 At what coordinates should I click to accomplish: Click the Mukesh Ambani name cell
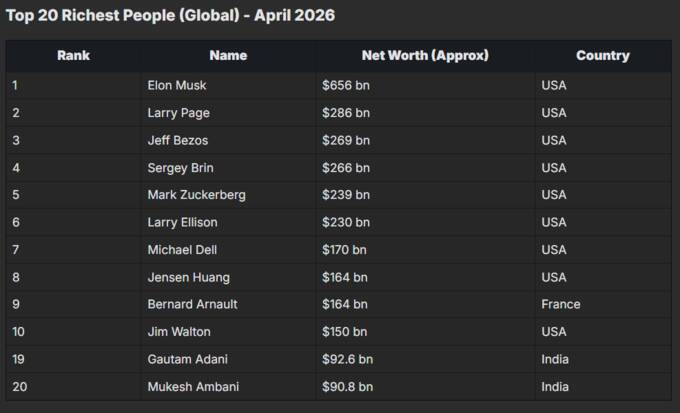pyautogui.click(x=229, y=387)
